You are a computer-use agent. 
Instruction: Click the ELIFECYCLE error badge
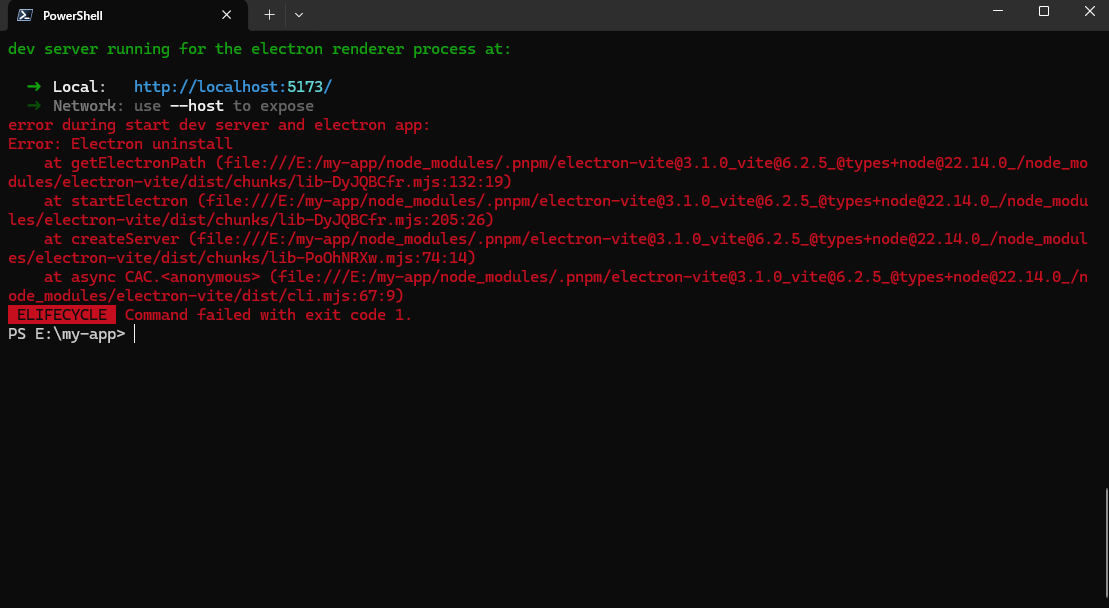[x=62, y=315]
